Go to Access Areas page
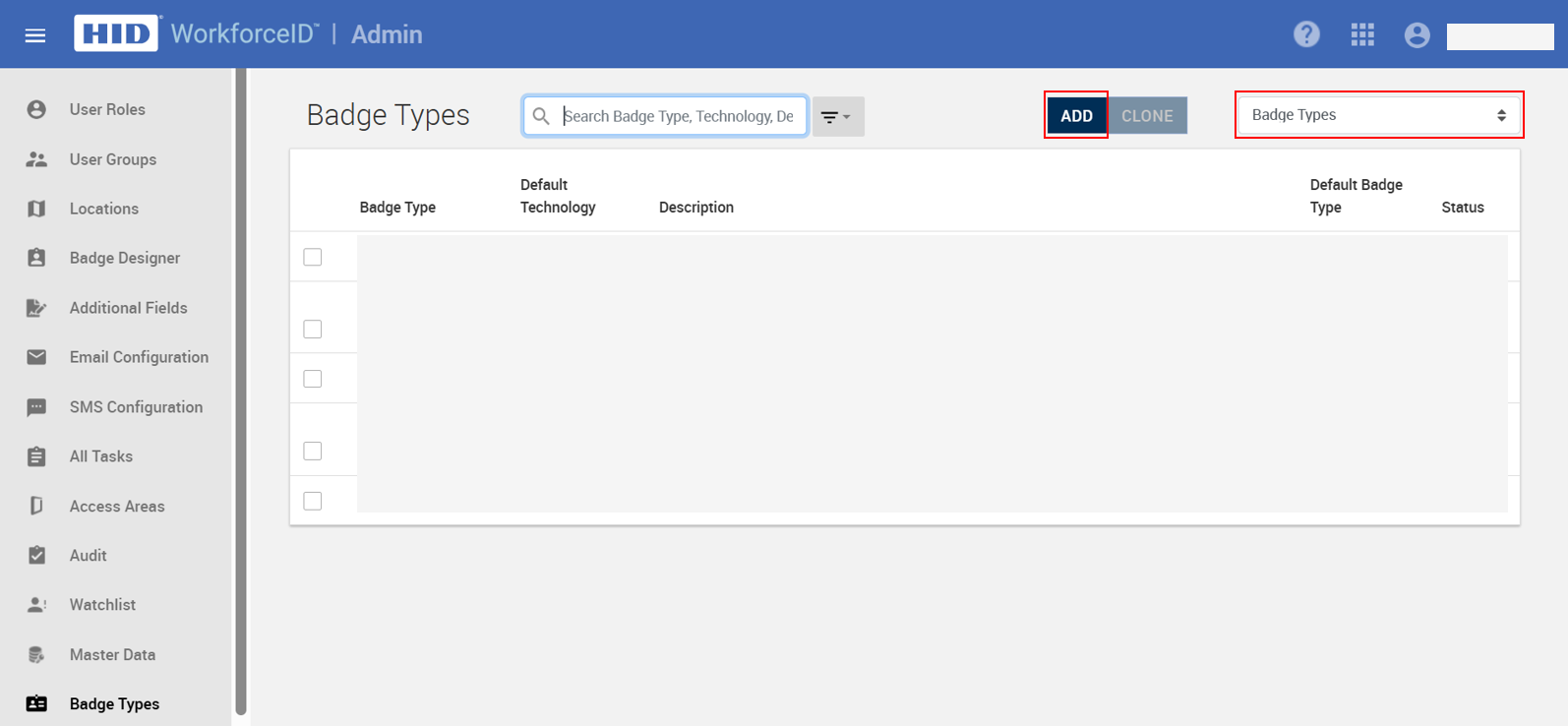Screen dimensions: 1568x726 point(117,507)
